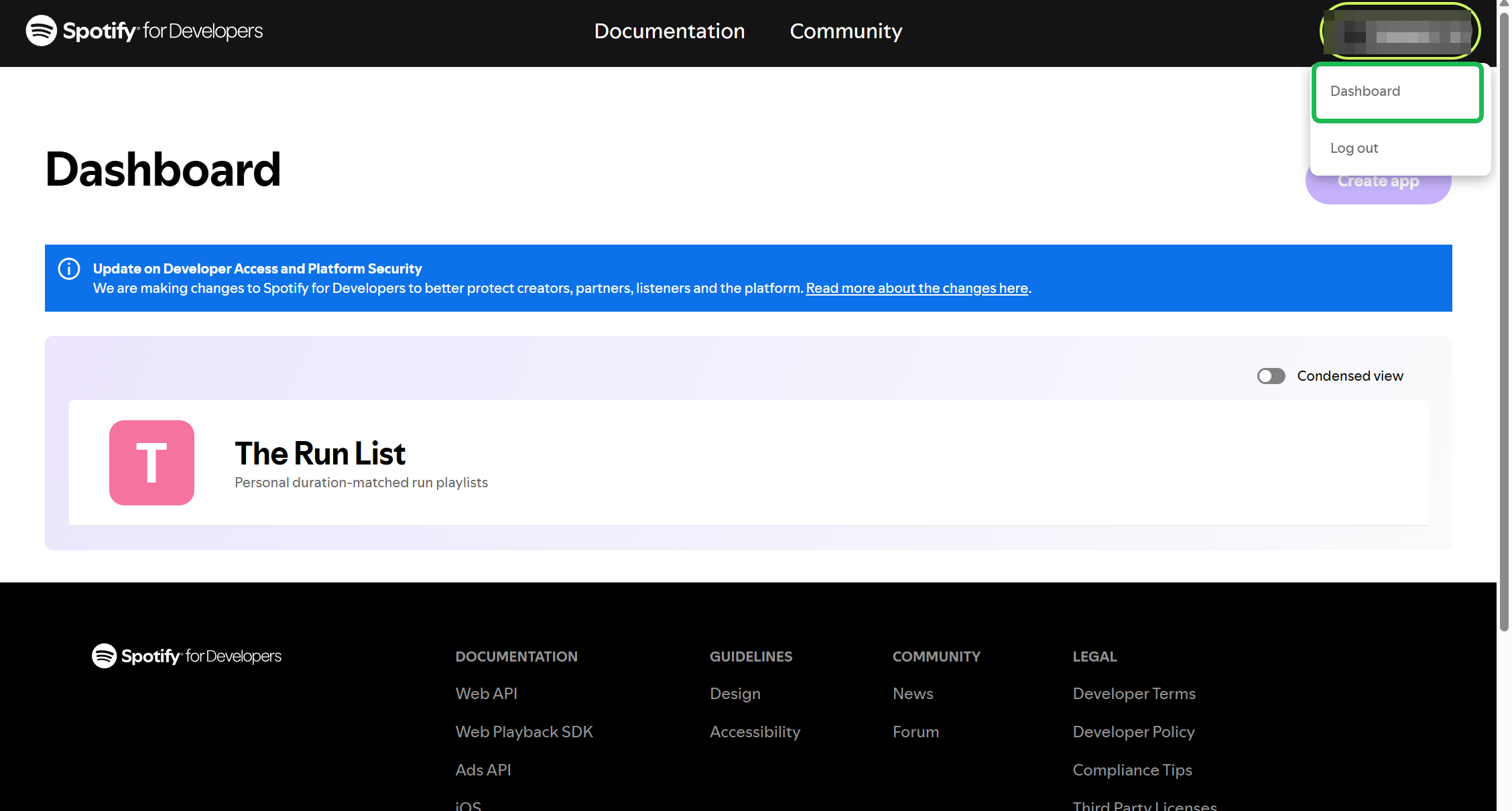Open the Web Playback SDK footer link

[524, 732]
